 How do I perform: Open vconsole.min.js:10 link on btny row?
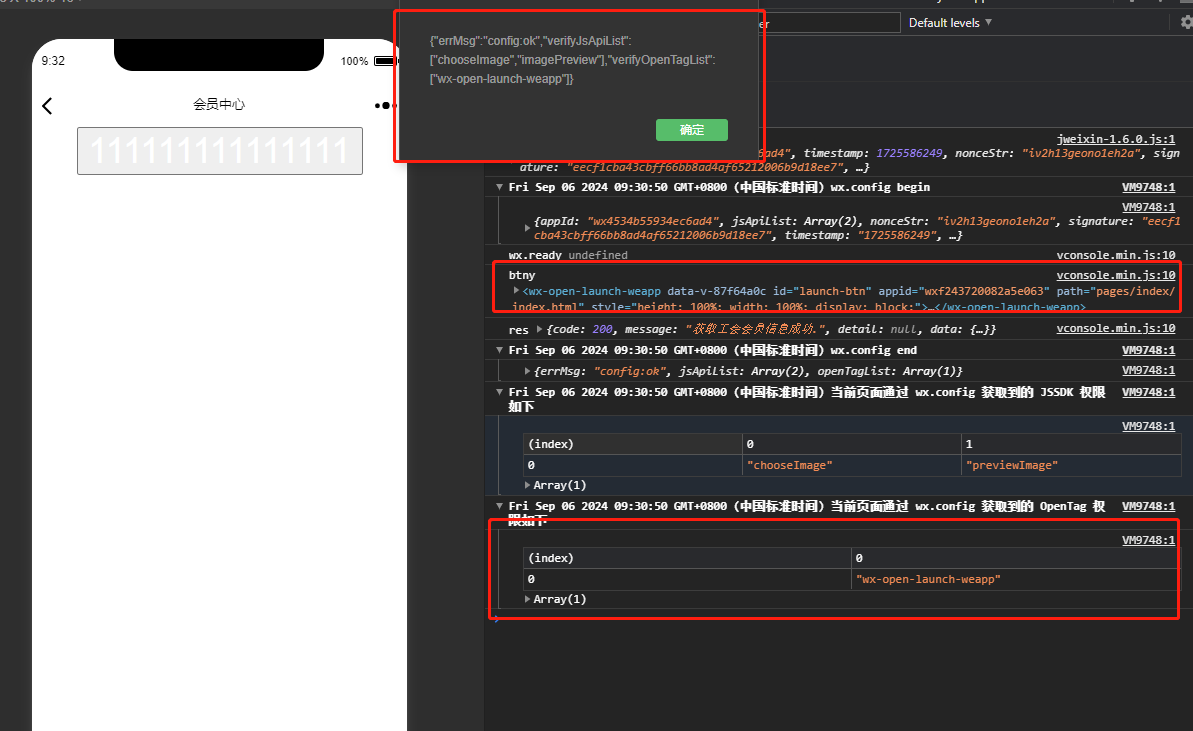(1115, 275)
